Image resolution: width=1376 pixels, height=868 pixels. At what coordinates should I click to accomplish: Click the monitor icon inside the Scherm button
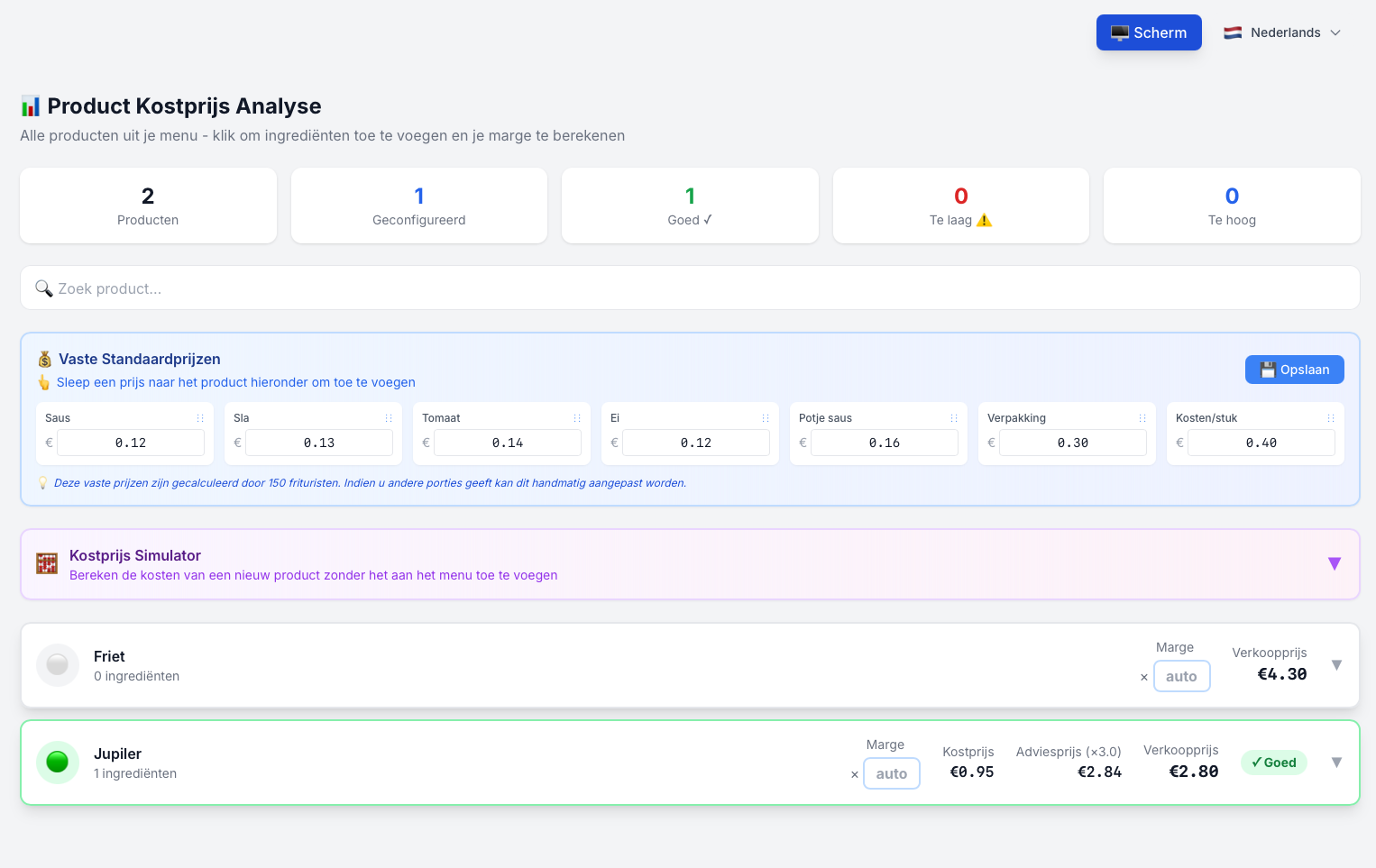point(1120,32)
